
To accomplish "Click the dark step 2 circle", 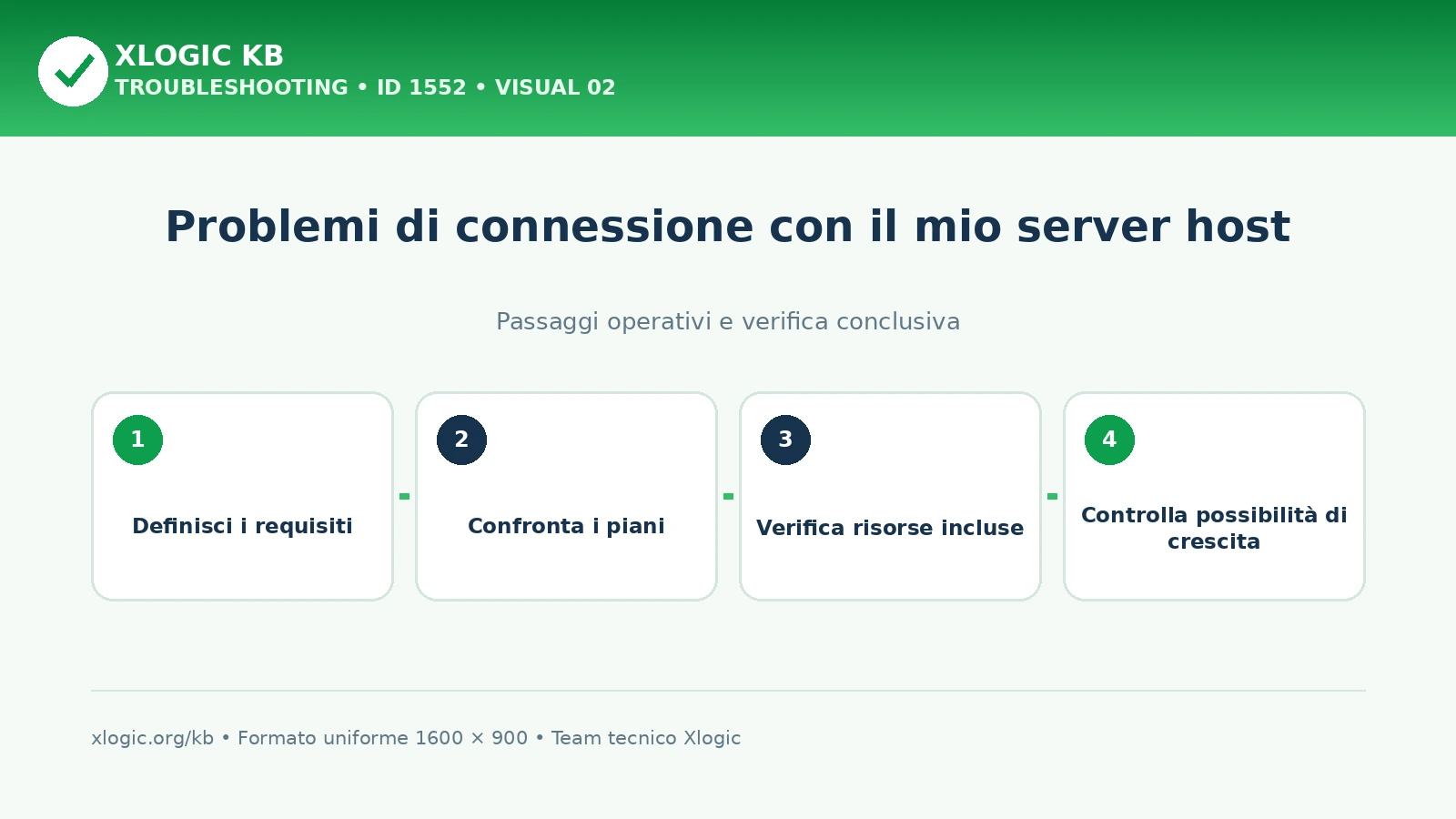I will [x=461, y=440].
